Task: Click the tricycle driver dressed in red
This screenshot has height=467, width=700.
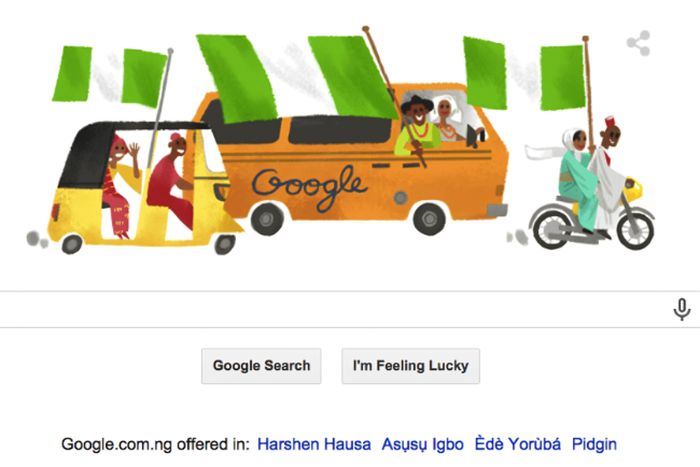Action: 171,181
